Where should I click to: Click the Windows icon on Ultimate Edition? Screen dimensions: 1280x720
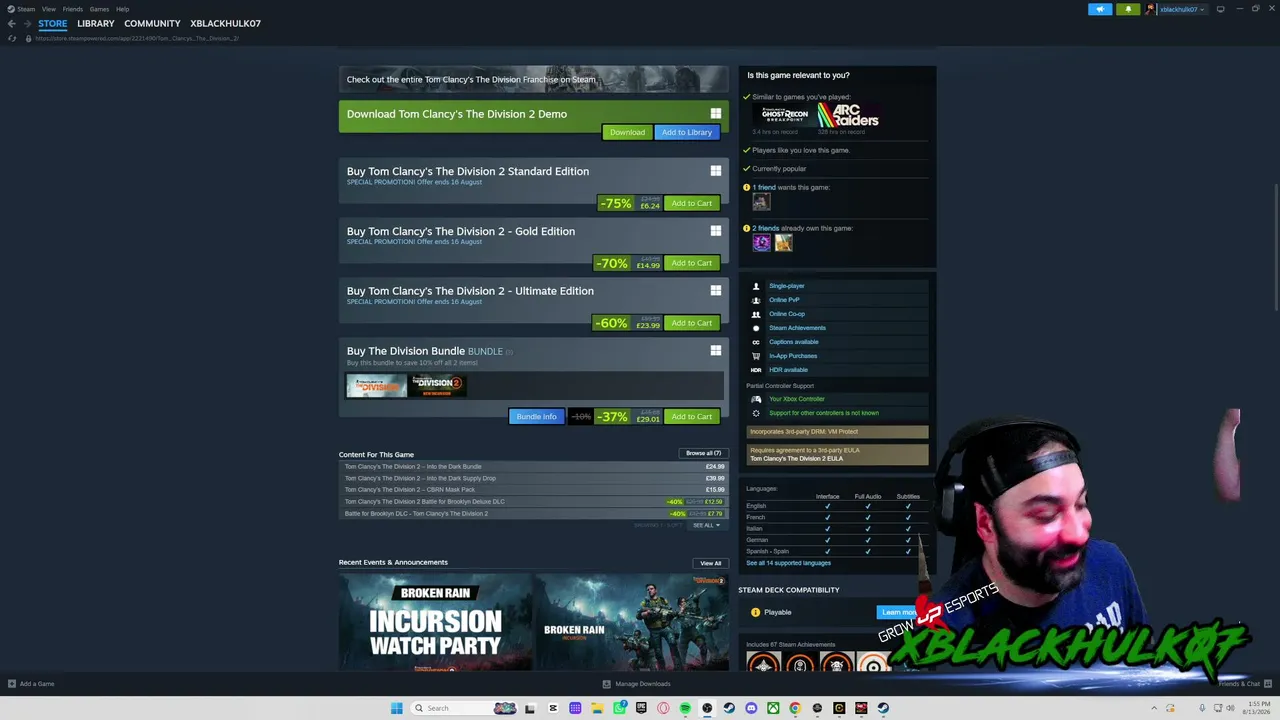tap(716, 291)
